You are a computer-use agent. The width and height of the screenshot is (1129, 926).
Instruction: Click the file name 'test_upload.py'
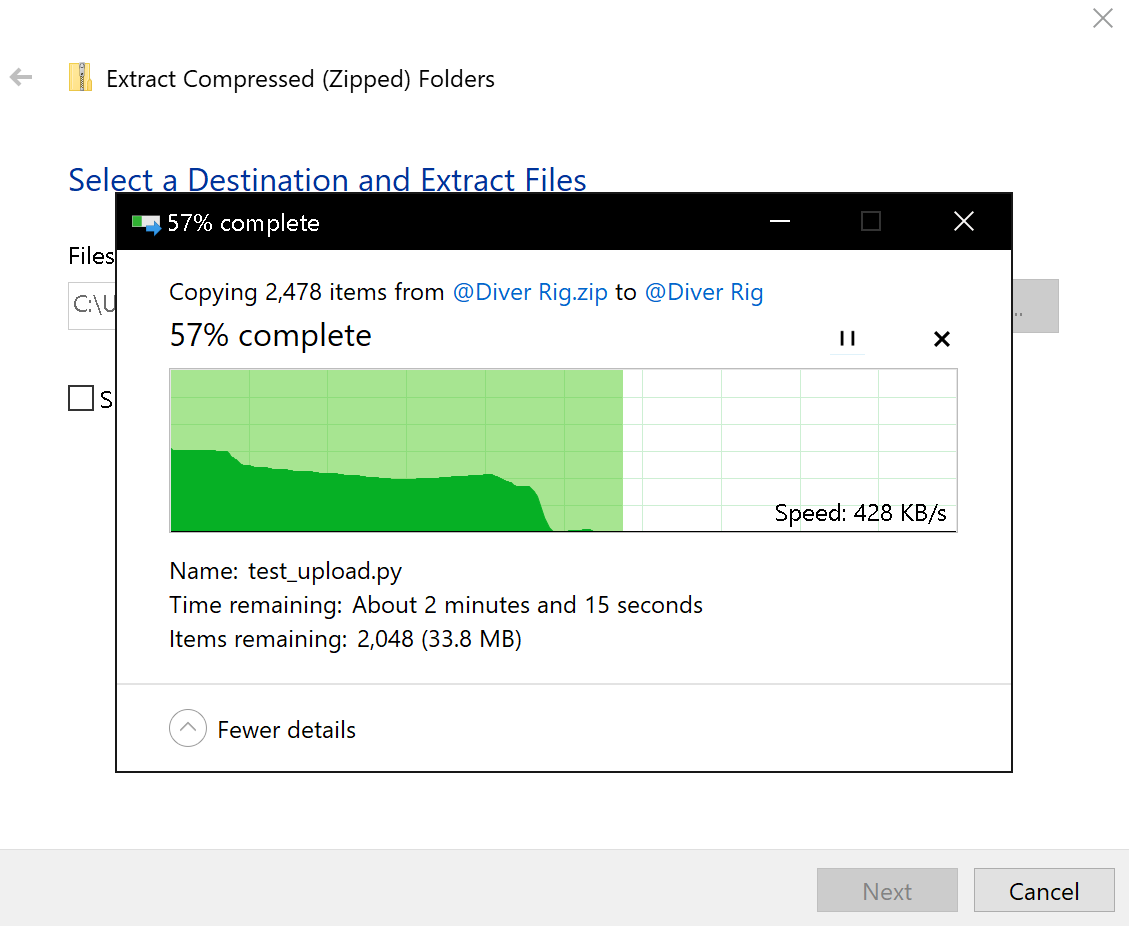(x=325, y=571)
